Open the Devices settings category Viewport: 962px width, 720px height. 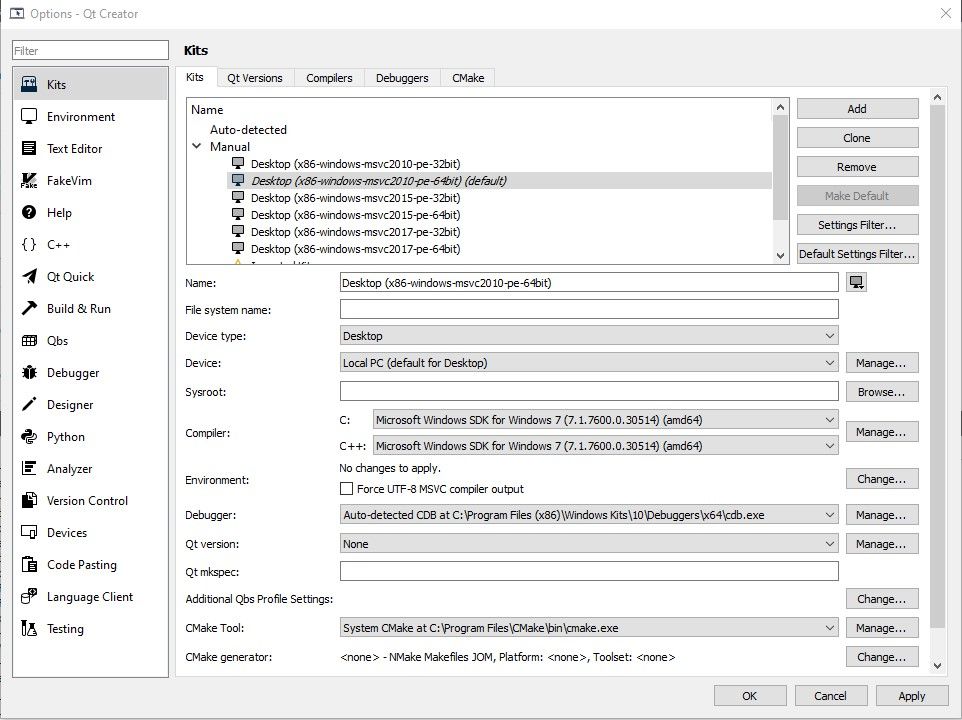(x=90, y=532)
